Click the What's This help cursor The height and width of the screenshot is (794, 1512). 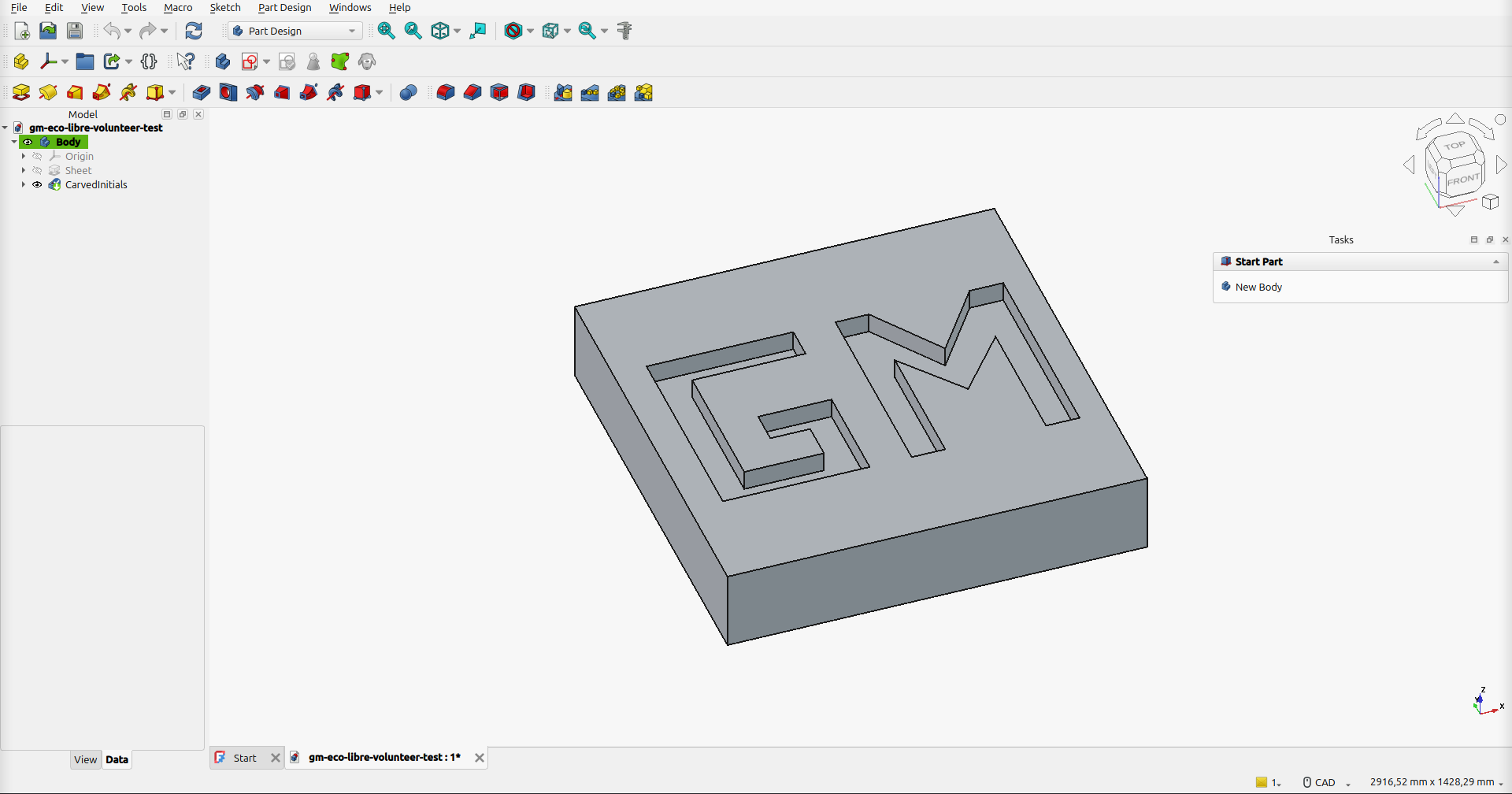186,61
